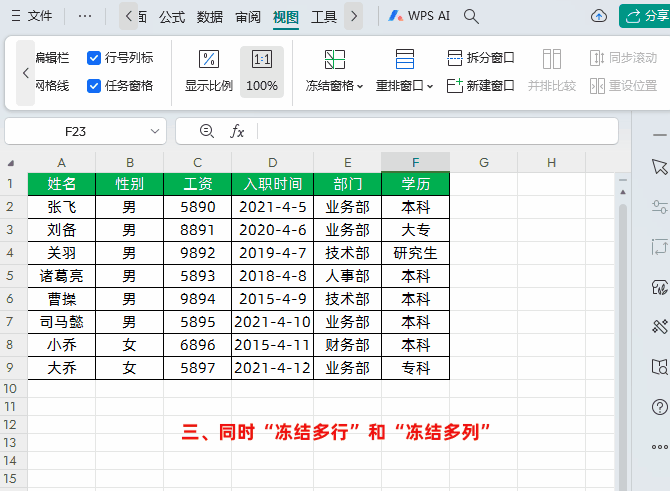Click the sidebar style leaf icon
The image size is (670, 491).
659,287
